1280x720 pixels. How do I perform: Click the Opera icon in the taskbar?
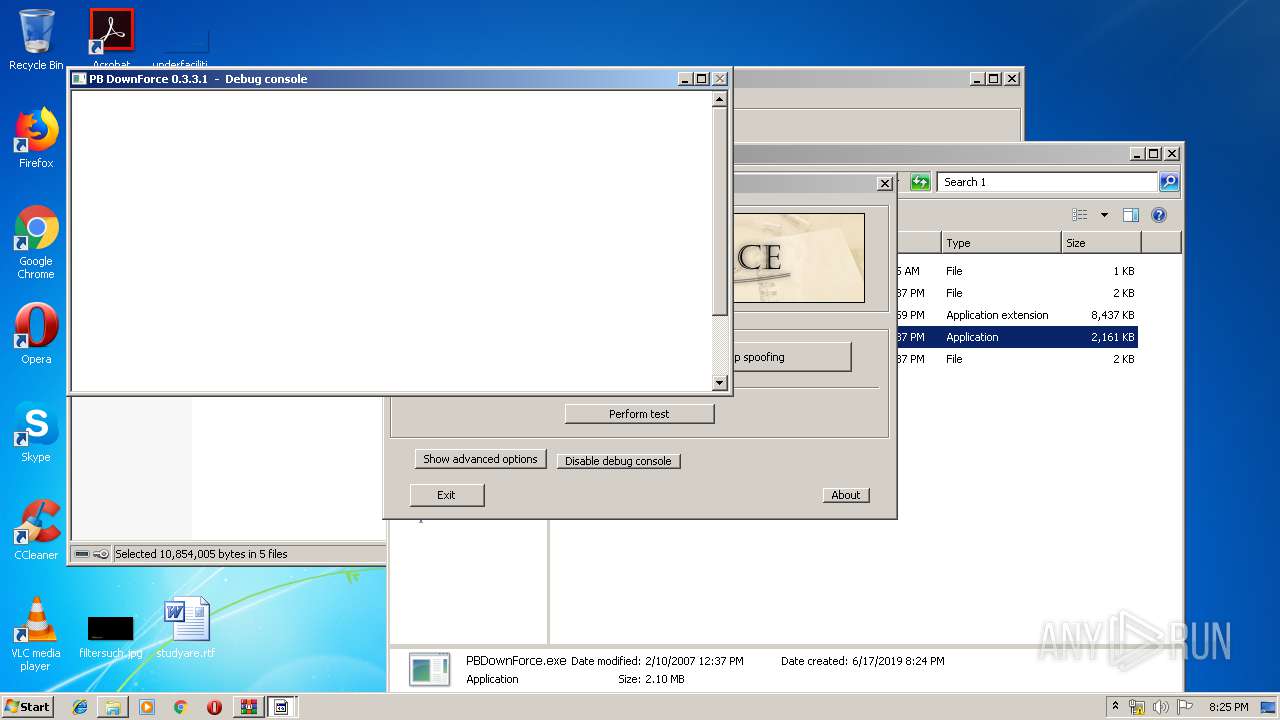214,707
